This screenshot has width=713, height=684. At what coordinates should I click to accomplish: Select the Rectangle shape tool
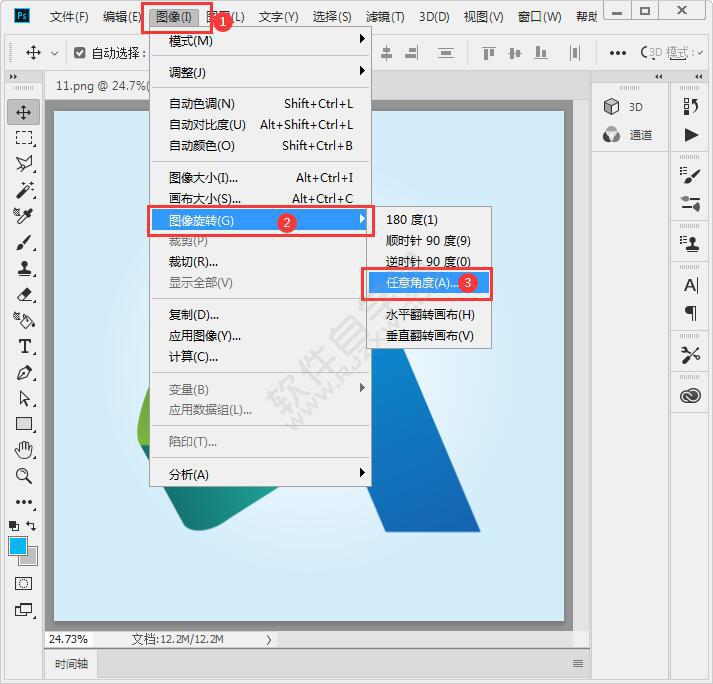tap(24, 424)
